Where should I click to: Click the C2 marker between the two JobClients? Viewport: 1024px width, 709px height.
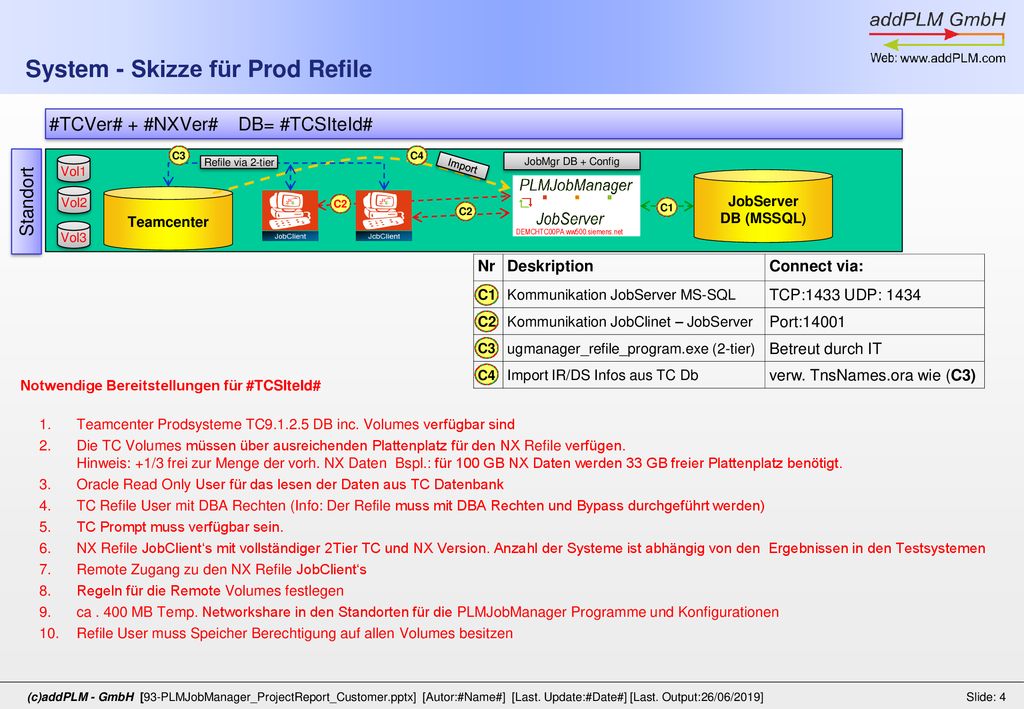point(340,204)
